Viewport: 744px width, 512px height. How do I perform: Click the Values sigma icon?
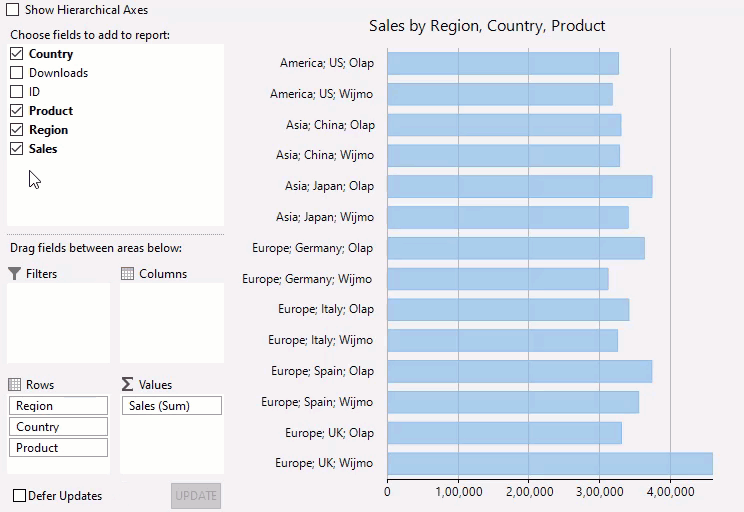(127, 385)
